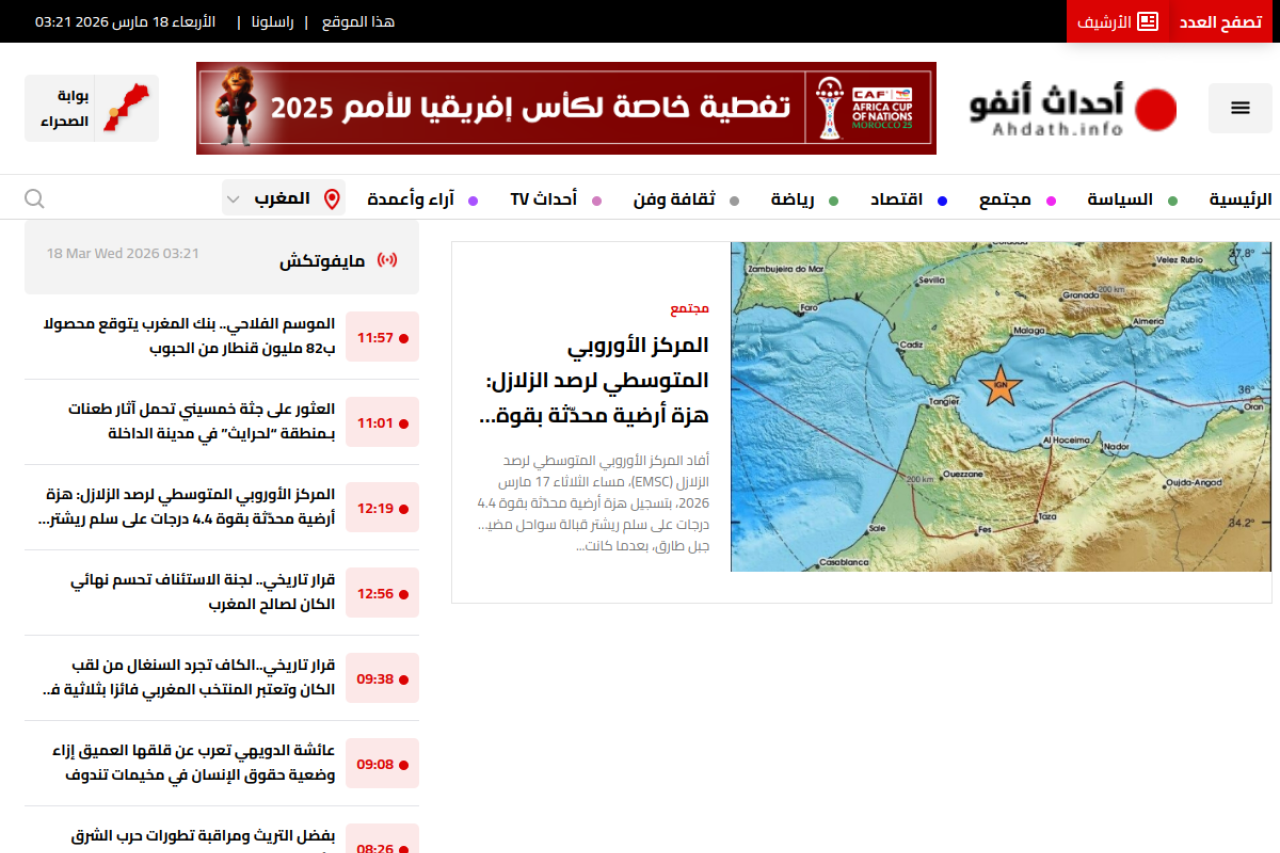The height and width of the screenshot is (853, 1280).
Task: Open the 12:19 earthquake news item headline
Action: pyautogui.click(x=187, y=507)
